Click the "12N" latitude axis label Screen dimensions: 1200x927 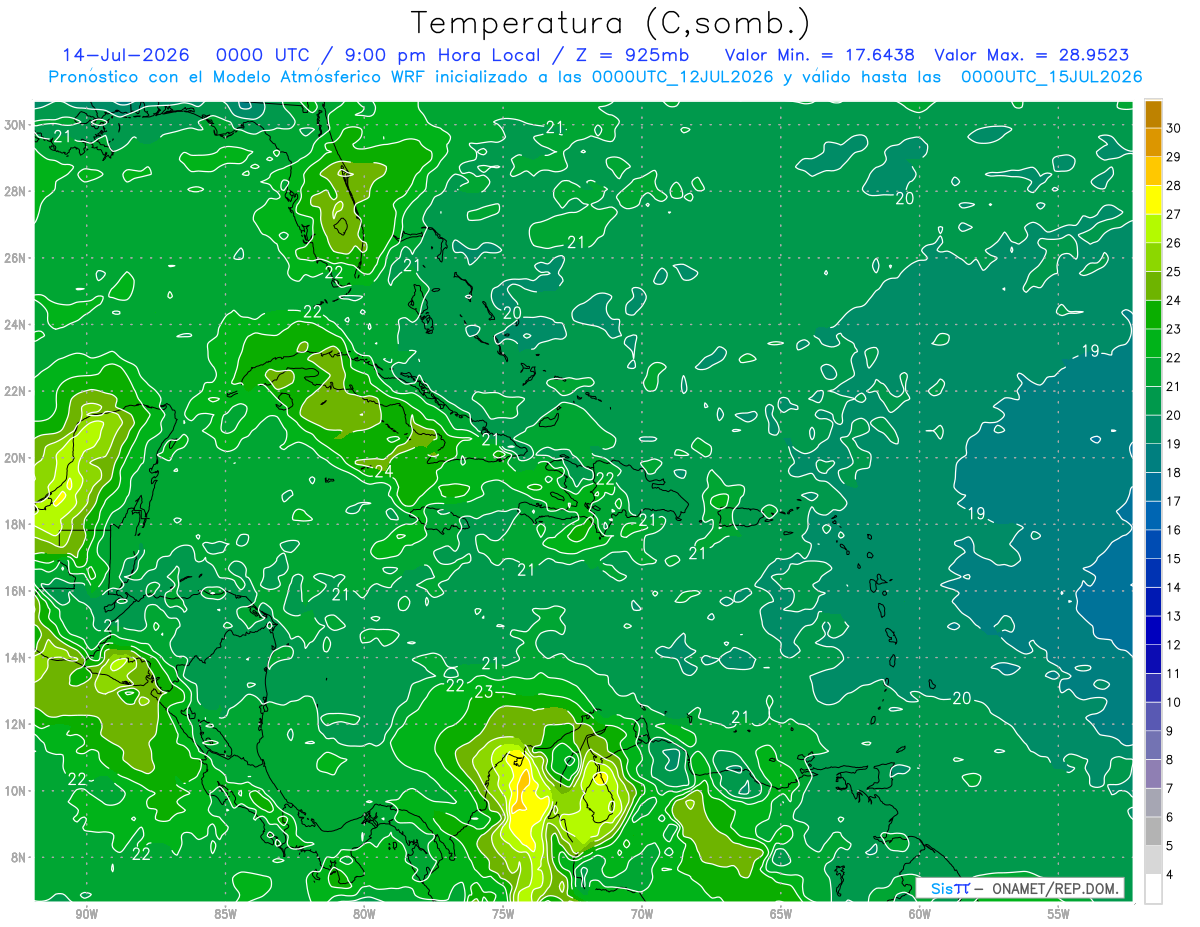pyautogui.click(x=16, y=724)
